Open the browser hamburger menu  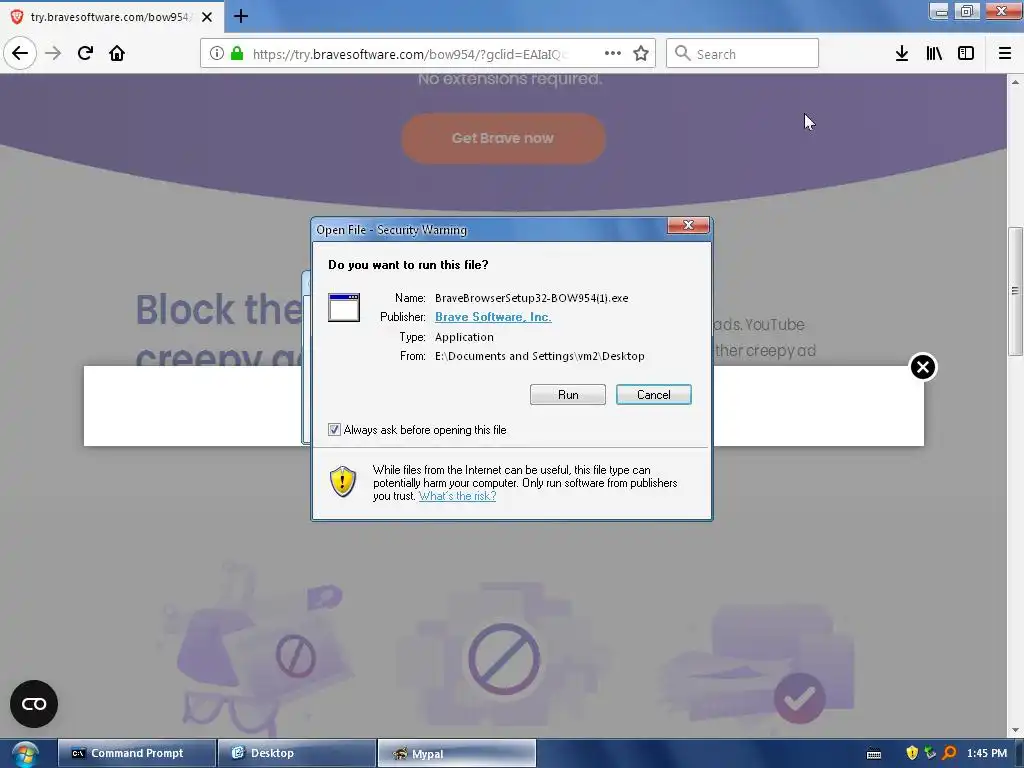1005,54
